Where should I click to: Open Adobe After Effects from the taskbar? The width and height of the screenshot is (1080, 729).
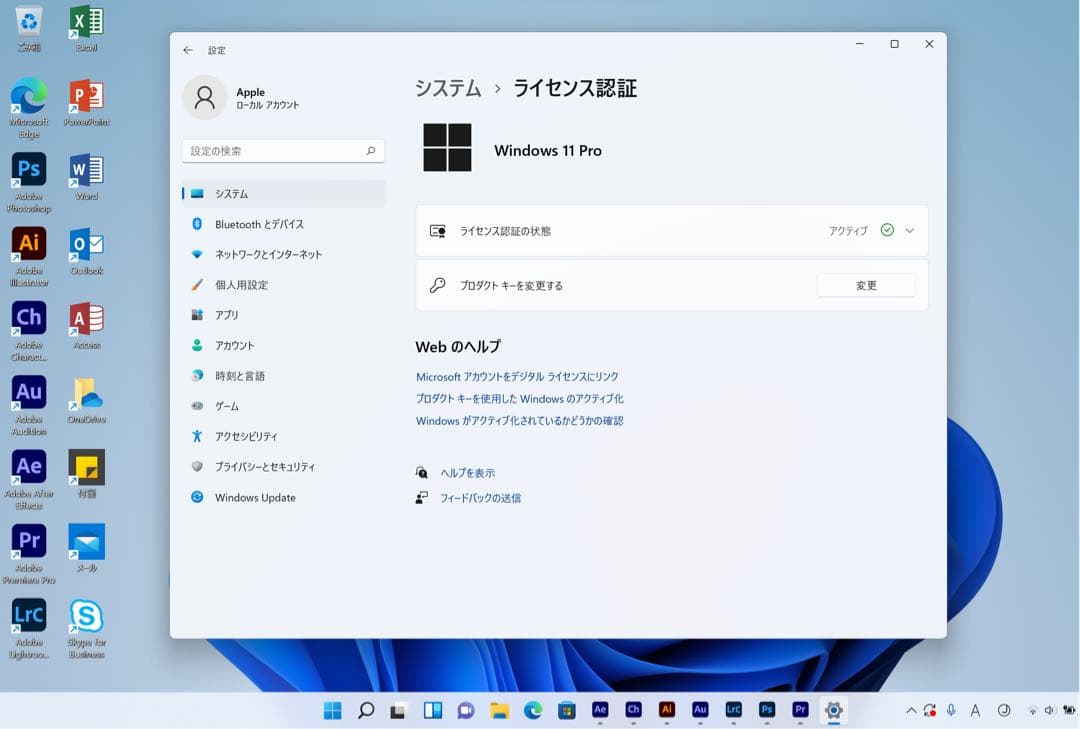point(600,710)
